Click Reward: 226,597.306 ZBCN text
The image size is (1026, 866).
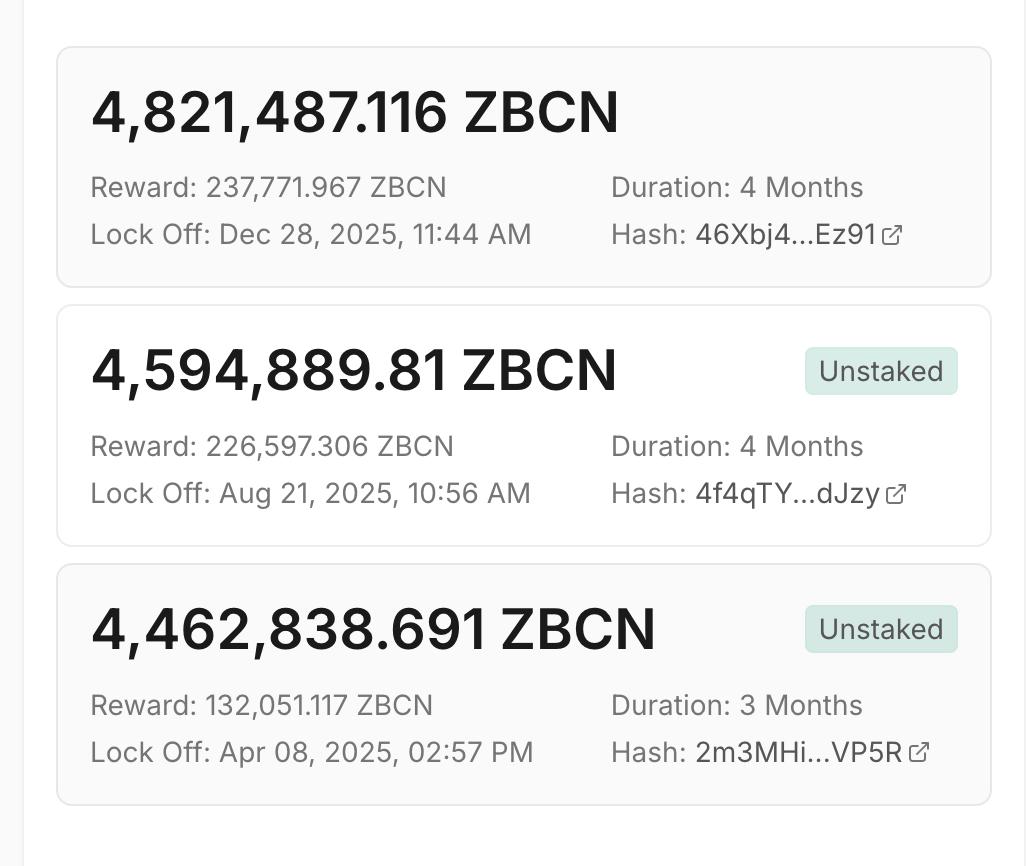[x=272, y=446]
